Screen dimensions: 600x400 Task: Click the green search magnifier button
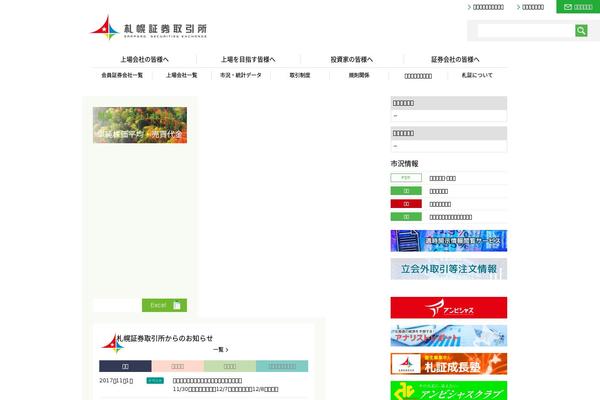[x=581, y=31]
